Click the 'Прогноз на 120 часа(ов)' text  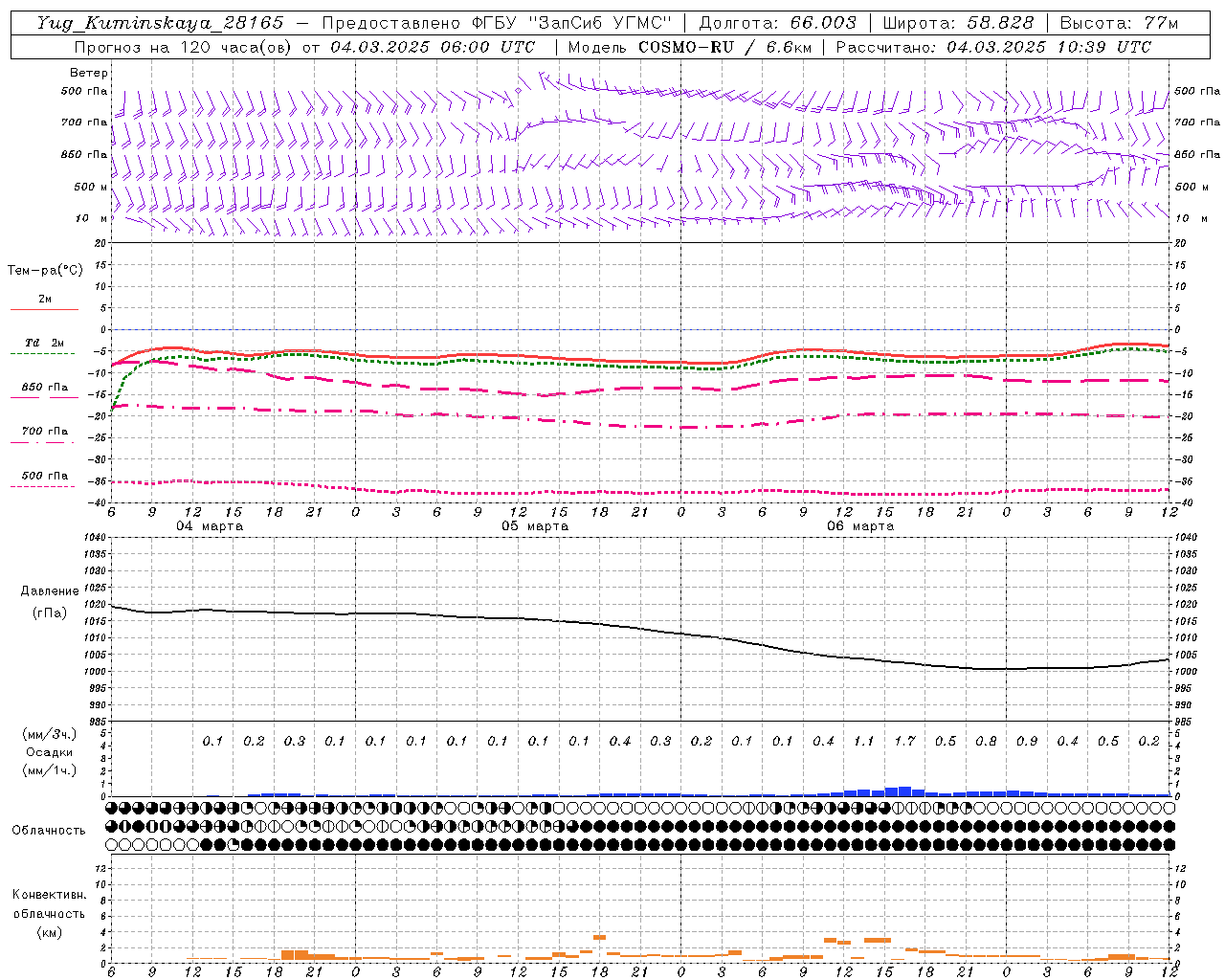point(184,47)
